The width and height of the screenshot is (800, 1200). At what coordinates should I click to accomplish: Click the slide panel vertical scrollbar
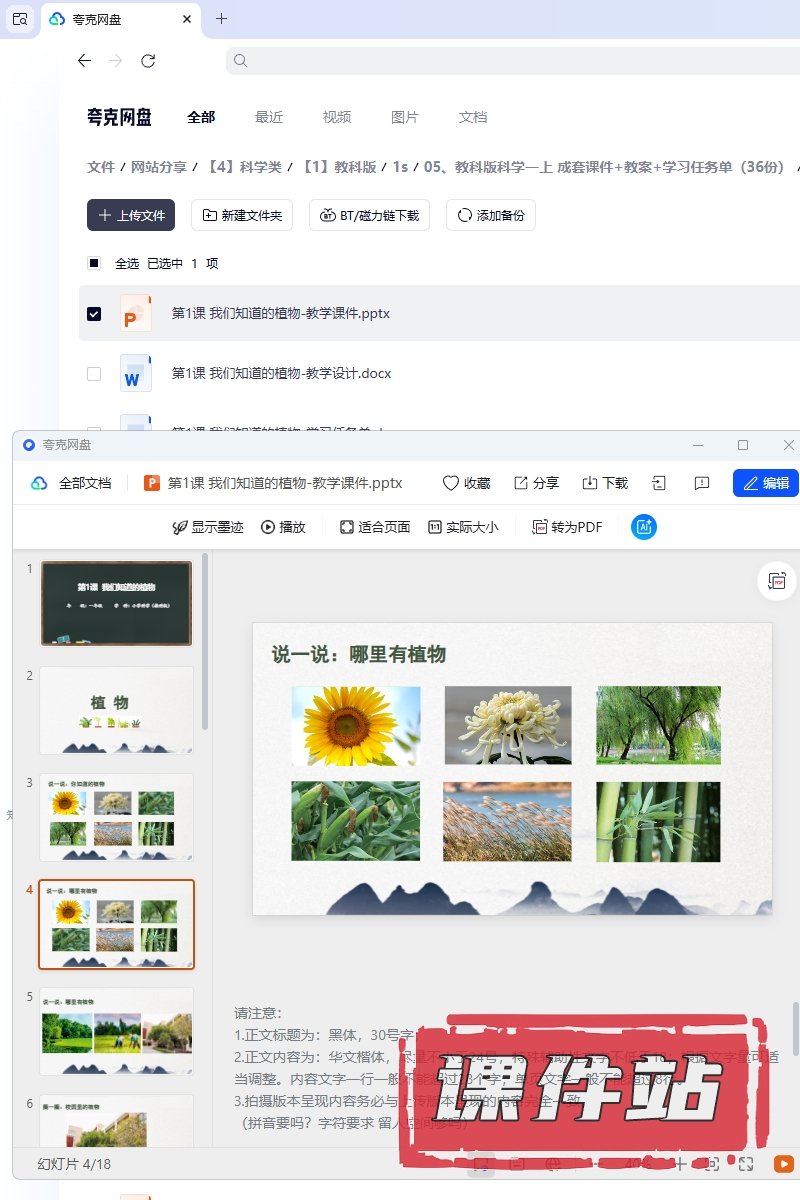(x=205, y=640)
